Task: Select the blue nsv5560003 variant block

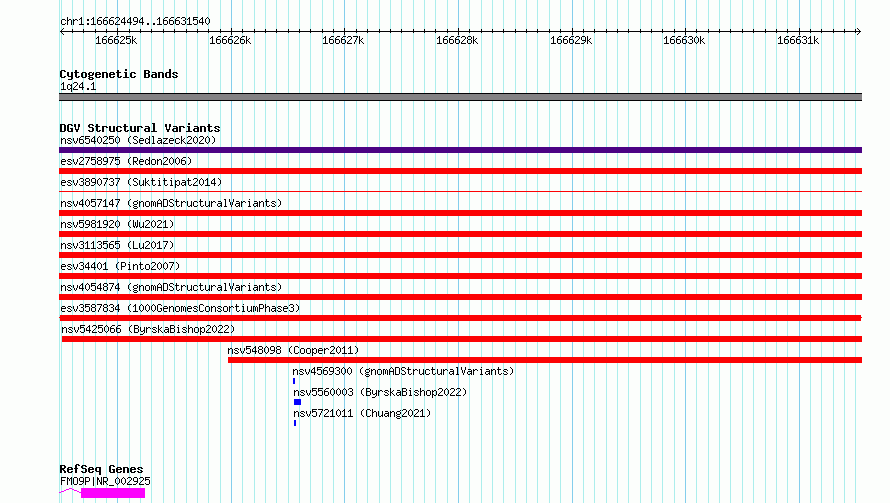Action: pos(297,402)
